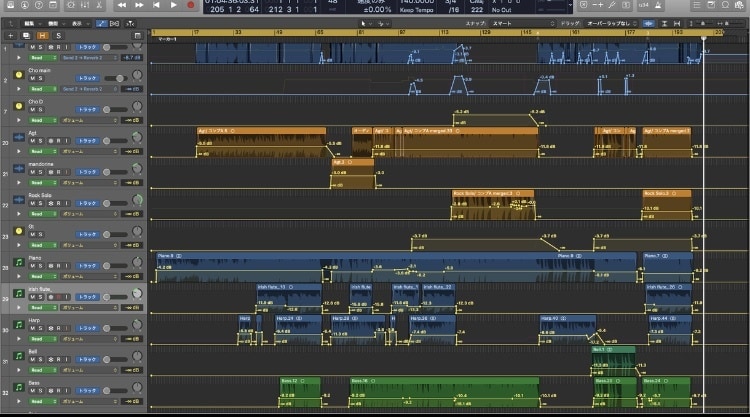Screen dimensions: 750x417
Task: Click the トラック button on Rock Solo track
Action: 88,203
